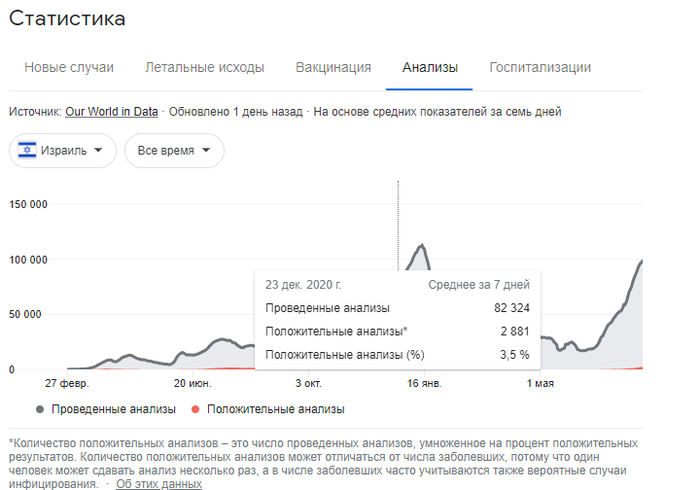Viewport: 700px width, 490px height.
Task: Click the Israel flag icon
Action: (x=26, y=151)
